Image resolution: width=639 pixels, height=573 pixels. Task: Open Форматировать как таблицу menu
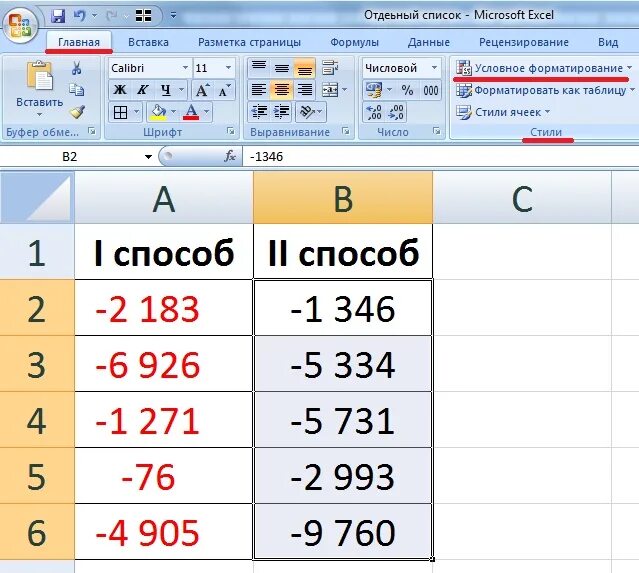click(545, 90)
